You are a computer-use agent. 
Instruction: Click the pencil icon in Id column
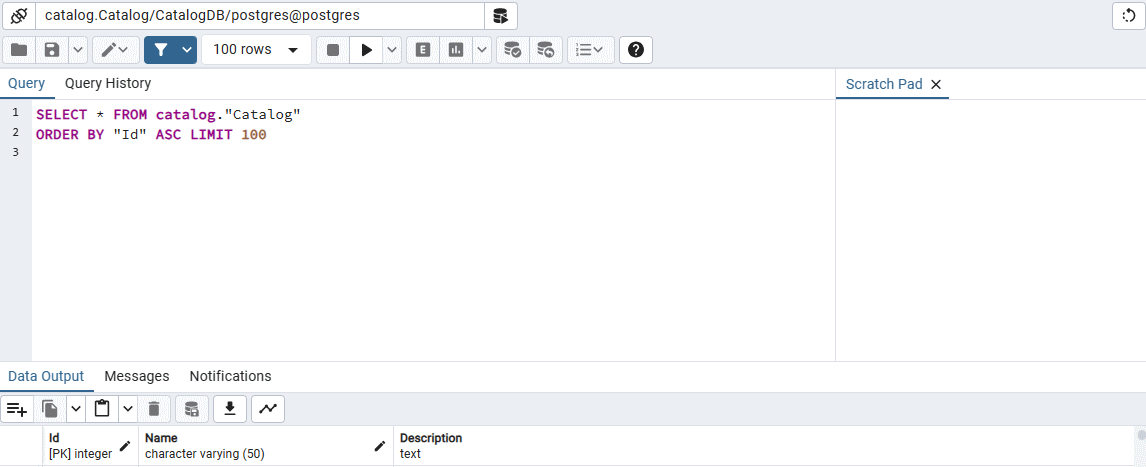(125, 446)
